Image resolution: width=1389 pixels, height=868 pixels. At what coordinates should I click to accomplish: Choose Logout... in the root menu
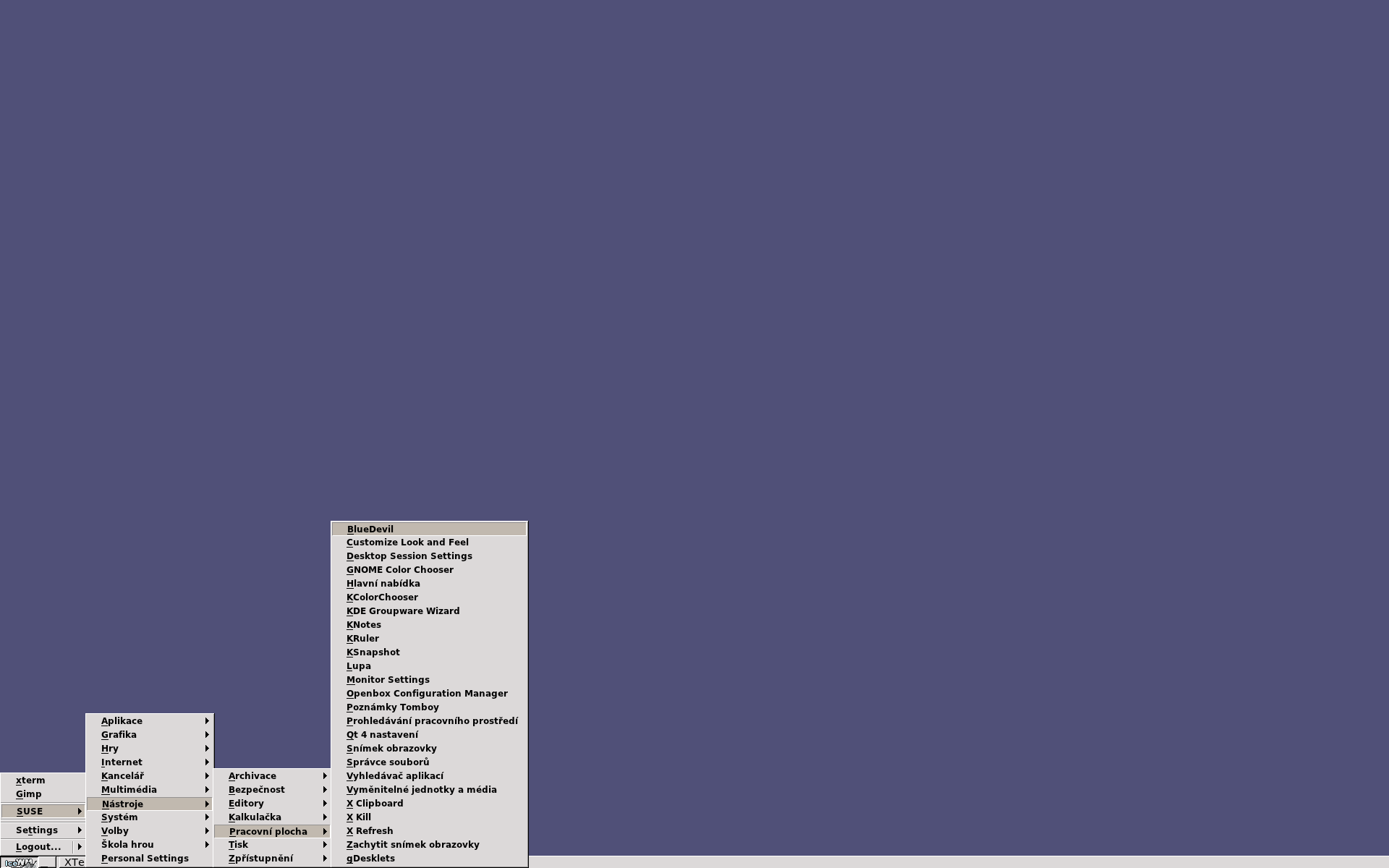point(38,847)
